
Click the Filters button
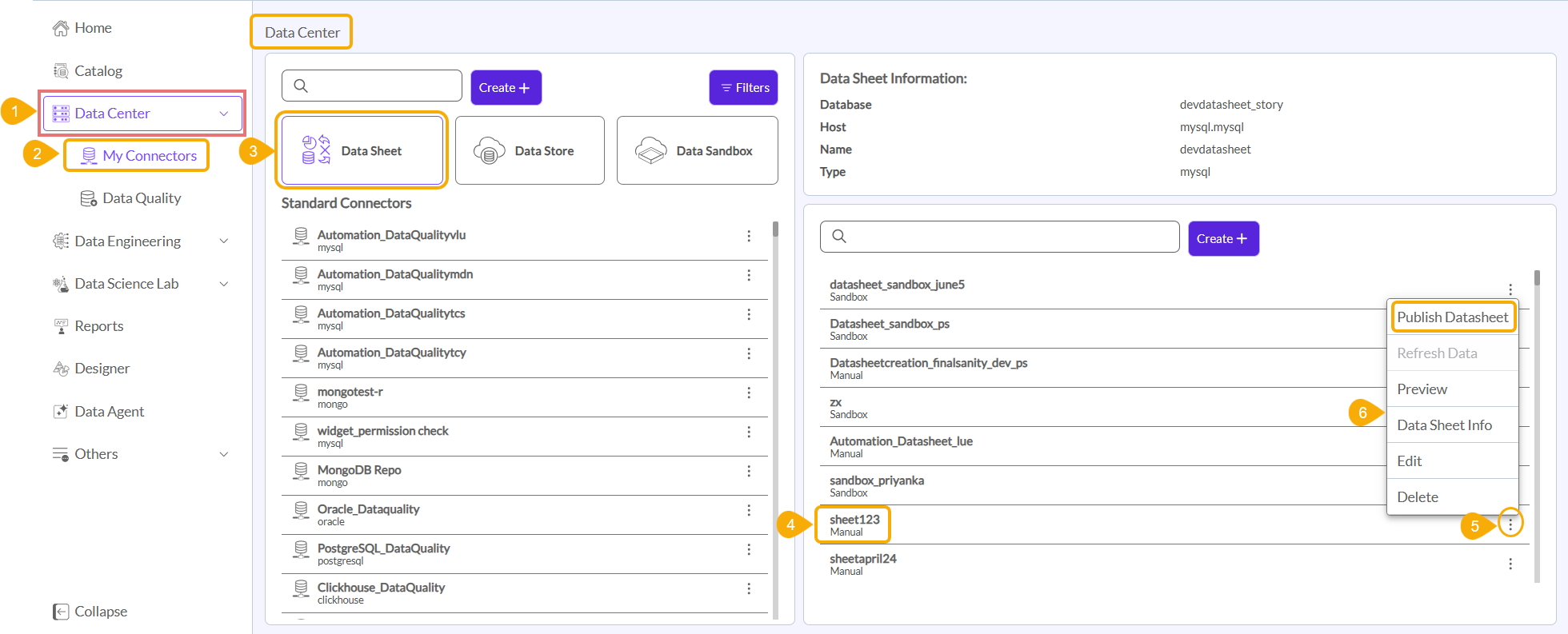tap(743, 87)
